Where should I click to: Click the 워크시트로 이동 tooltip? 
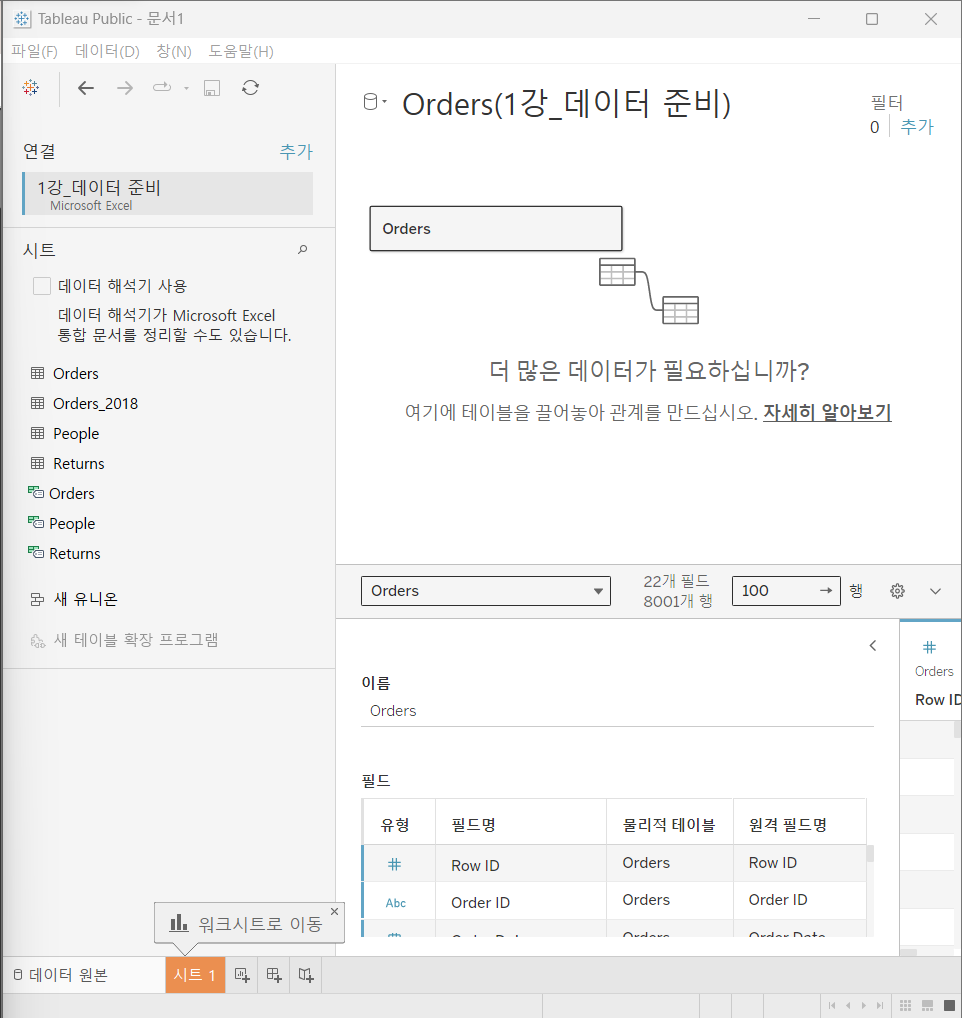coord(249,923)
